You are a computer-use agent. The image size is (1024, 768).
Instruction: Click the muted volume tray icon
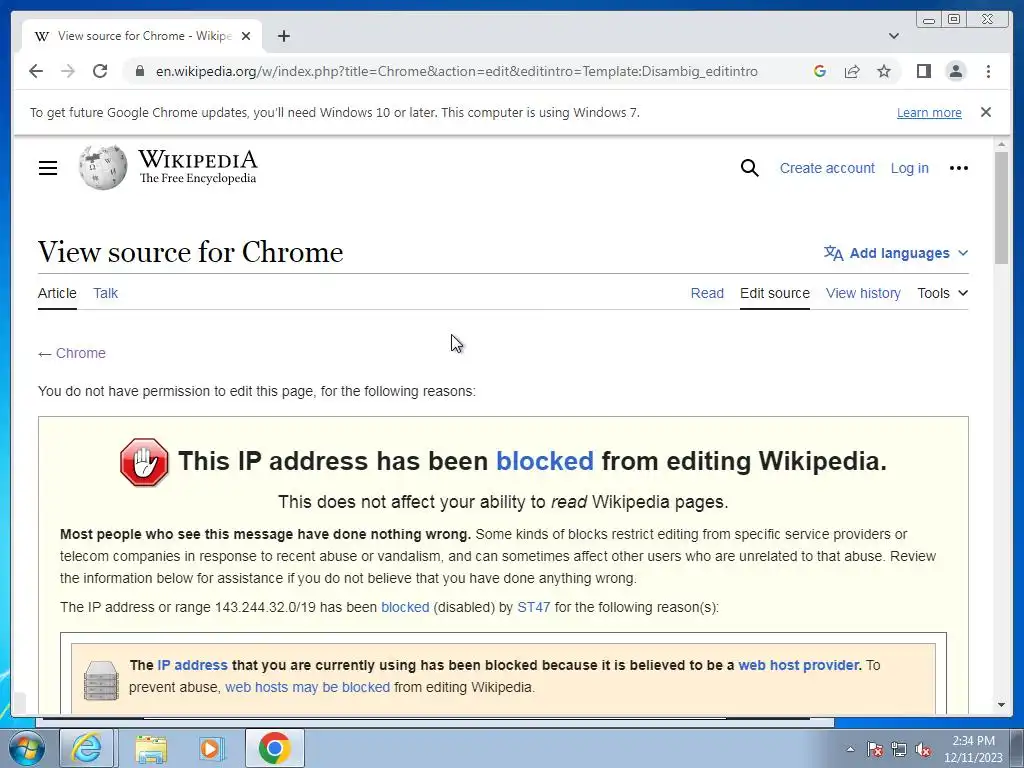pyautogui.click(x=923, y=749)
